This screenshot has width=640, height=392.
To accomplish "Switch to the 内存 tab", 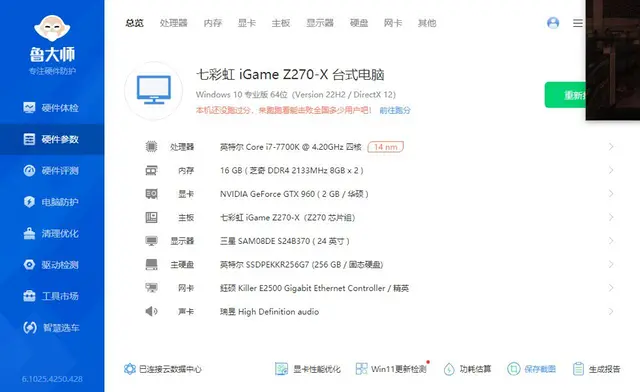I will pyautogui.click(x=213, y=23).
